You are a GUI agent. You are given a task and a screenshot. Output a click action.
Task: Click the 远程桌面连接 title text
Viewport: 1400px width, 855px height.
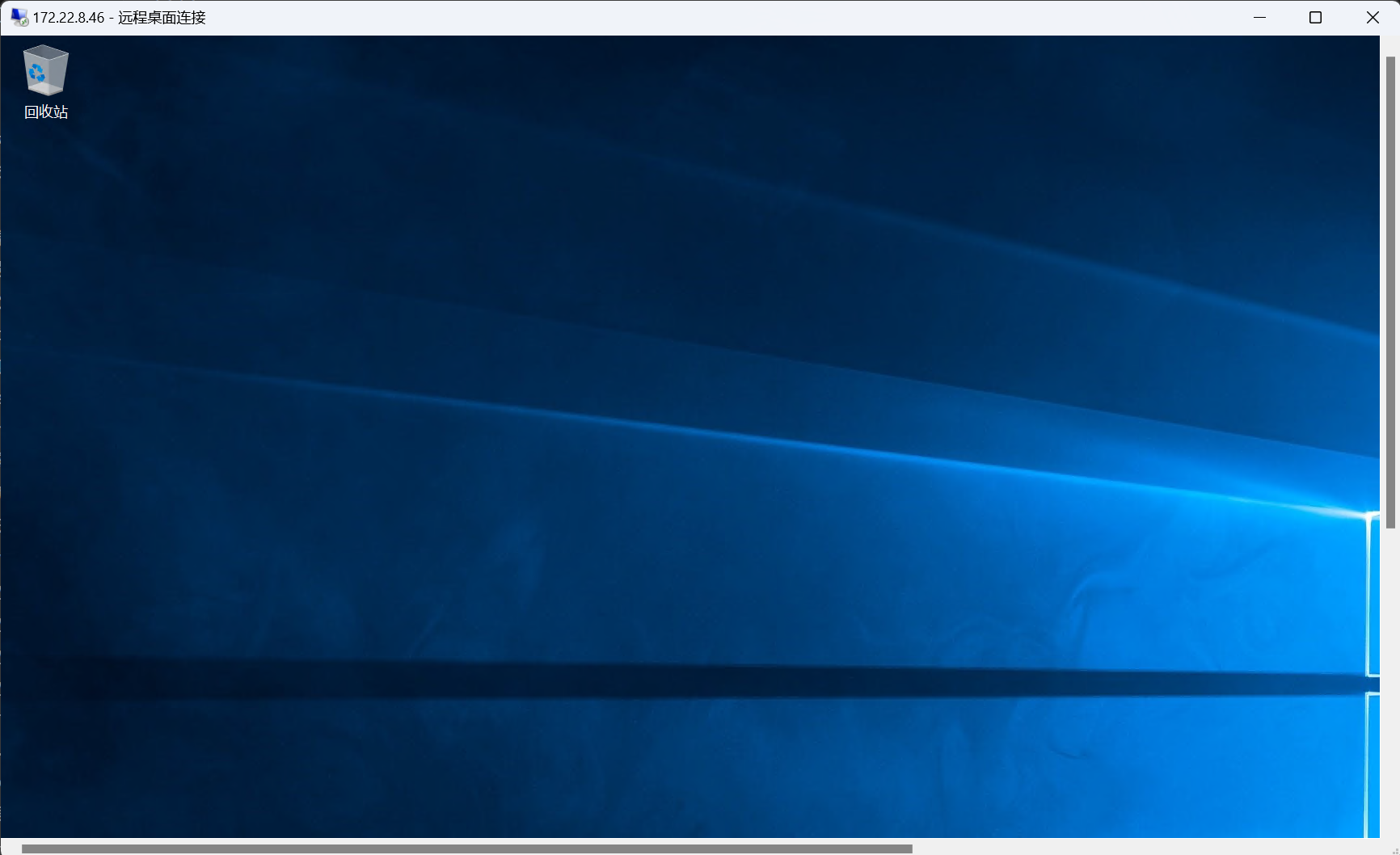pos(162,18)
